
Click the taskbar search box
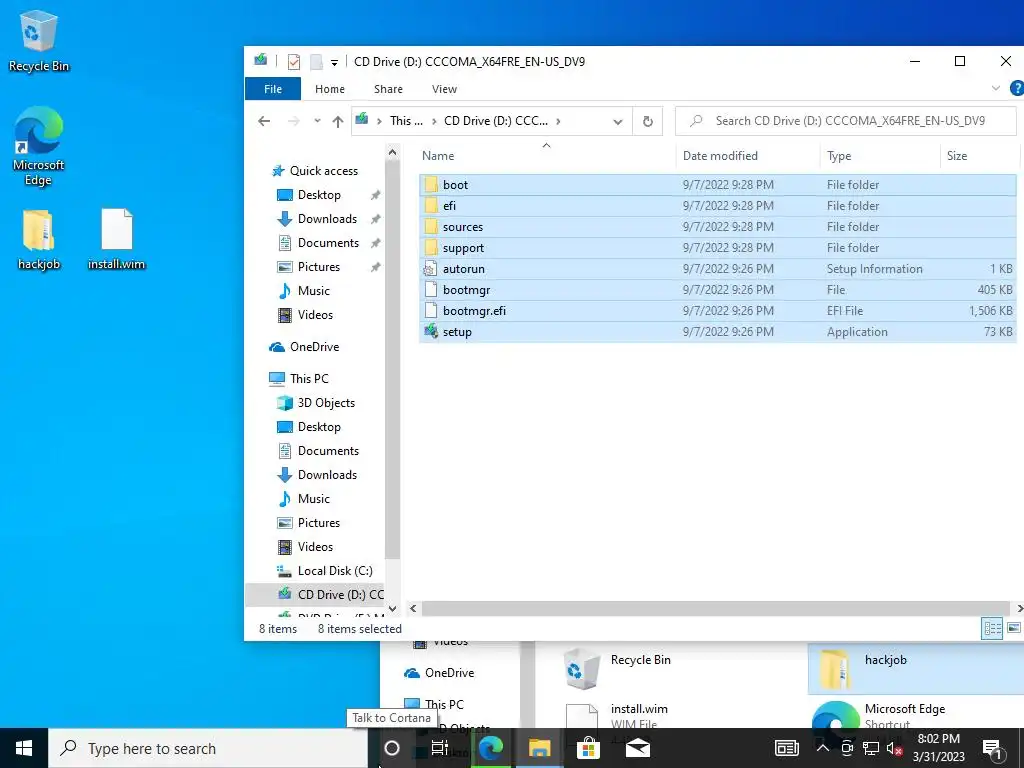(208, 748)
